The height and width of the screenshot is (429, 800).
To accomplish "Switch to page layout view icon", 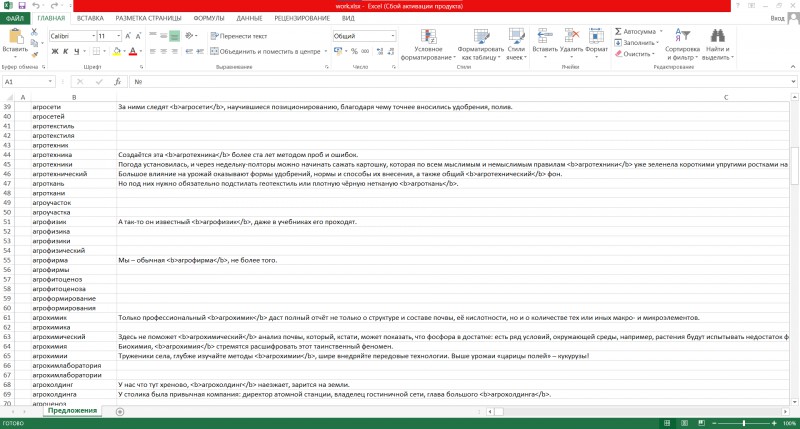I will (684, 423).
